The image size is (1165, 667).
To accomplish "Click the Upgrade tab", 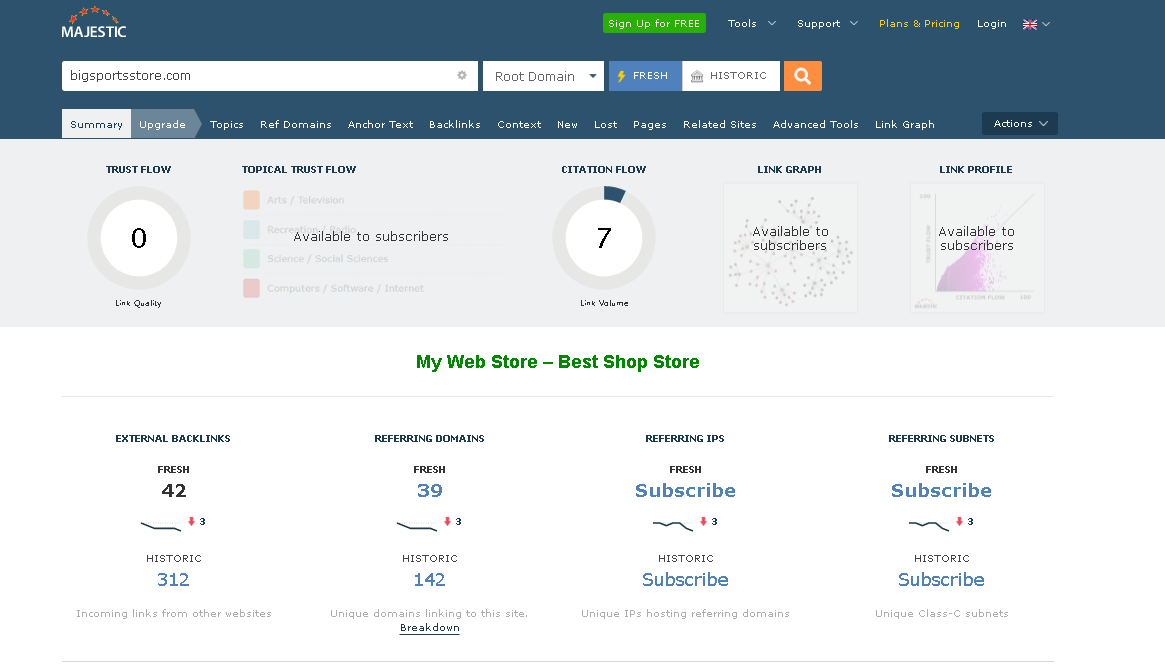I will pos(162,124).
